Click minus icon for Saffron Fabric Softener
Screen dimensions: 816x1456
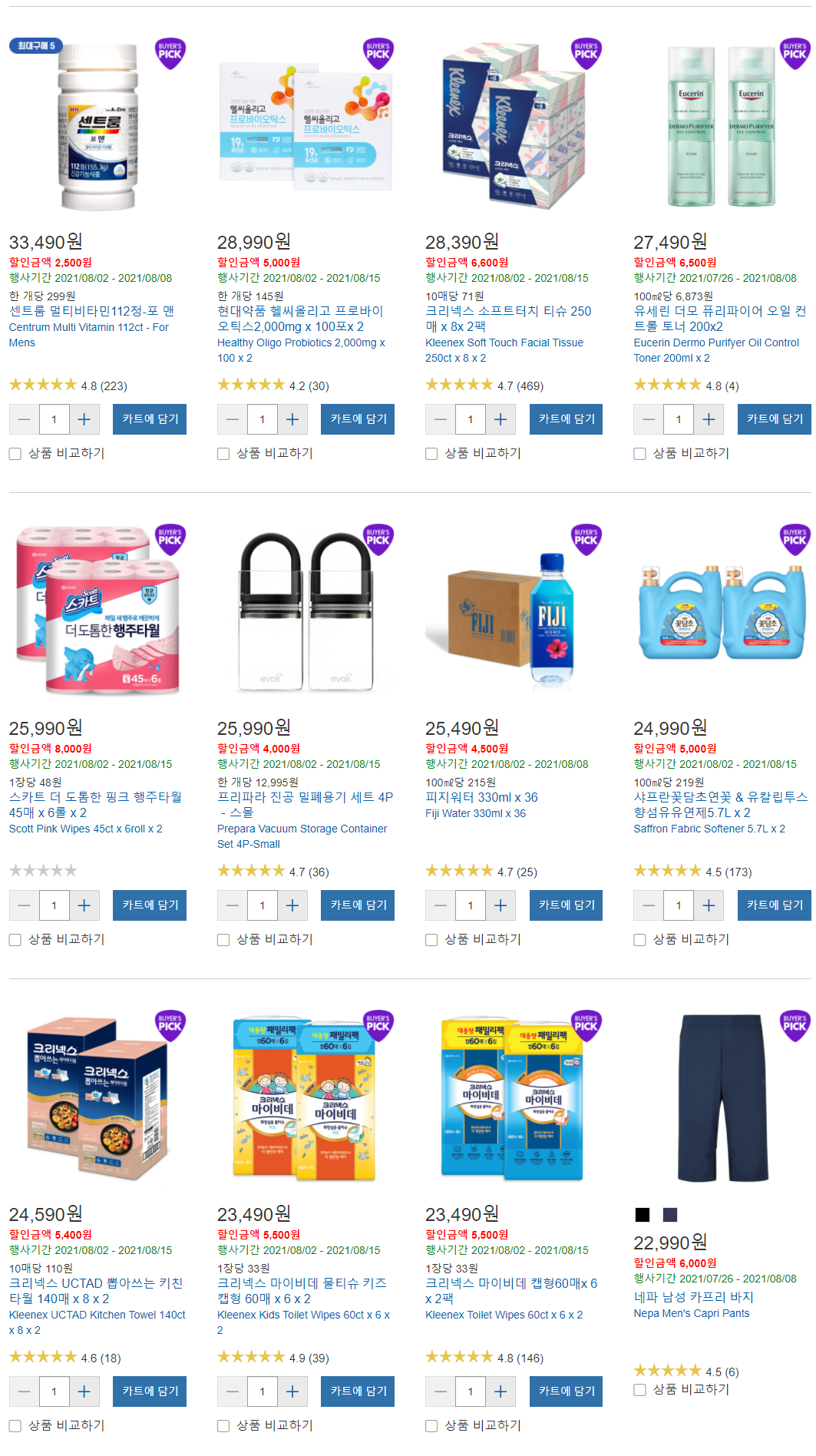pyautogui.click(x=649, y=905)
